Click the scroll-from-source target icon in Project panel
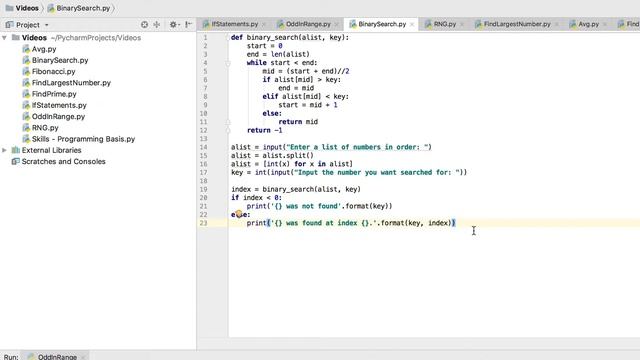The height and width of the screenshot is (360, 640). point(144,25)
